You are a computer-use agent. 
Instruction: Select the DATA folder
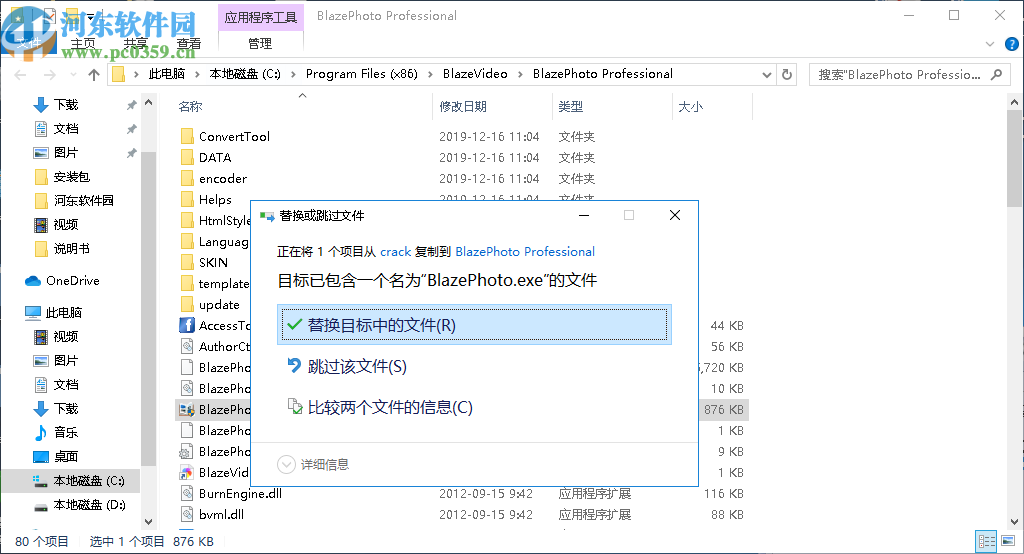click(x=215, y=157)
